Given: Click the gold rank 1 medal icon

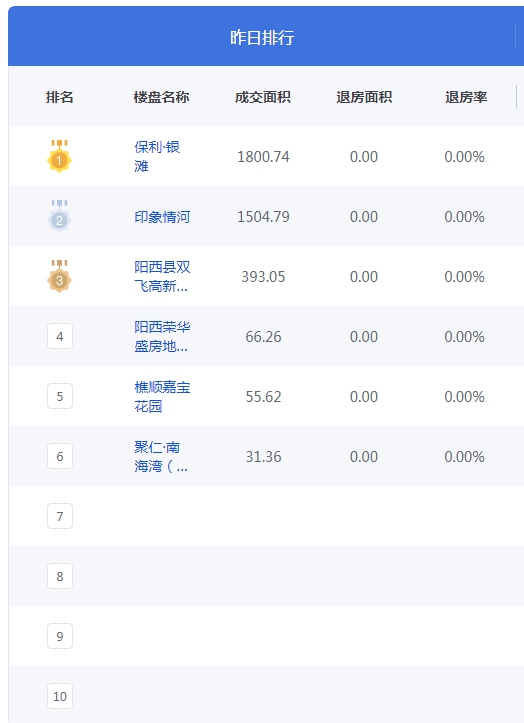Looking at the screenshot, I should (x=60, y=156).
